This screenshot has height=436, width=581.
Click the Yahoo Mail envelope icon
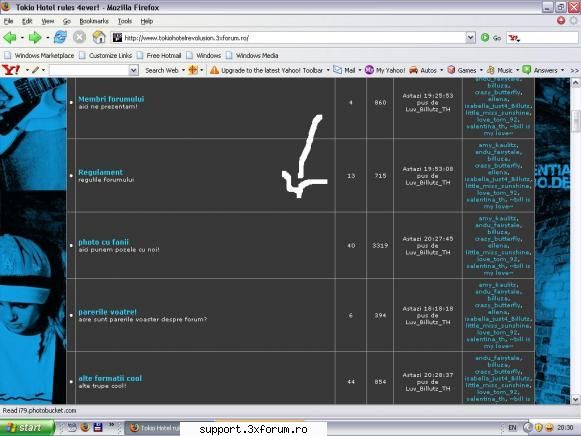(337, 70)
